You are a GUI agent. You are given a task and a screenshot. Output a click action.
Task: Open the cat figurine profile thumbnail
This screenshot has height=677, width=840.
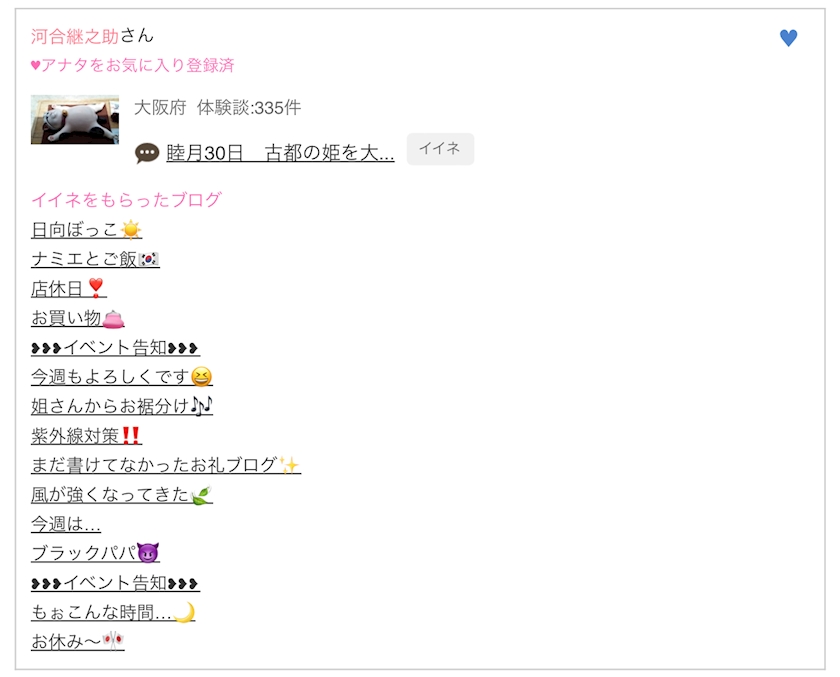(x=75, y=119)
